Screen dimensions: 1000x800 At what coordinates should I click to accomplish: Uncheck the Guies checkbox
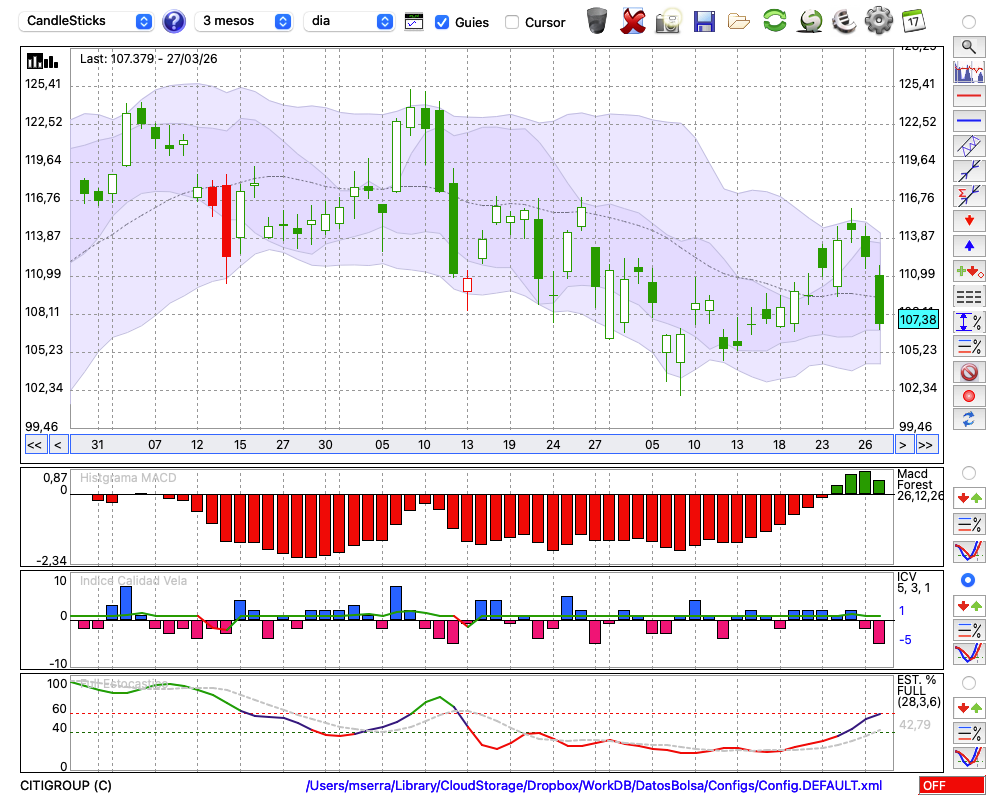pyautogui.click(x=442, y=22)
